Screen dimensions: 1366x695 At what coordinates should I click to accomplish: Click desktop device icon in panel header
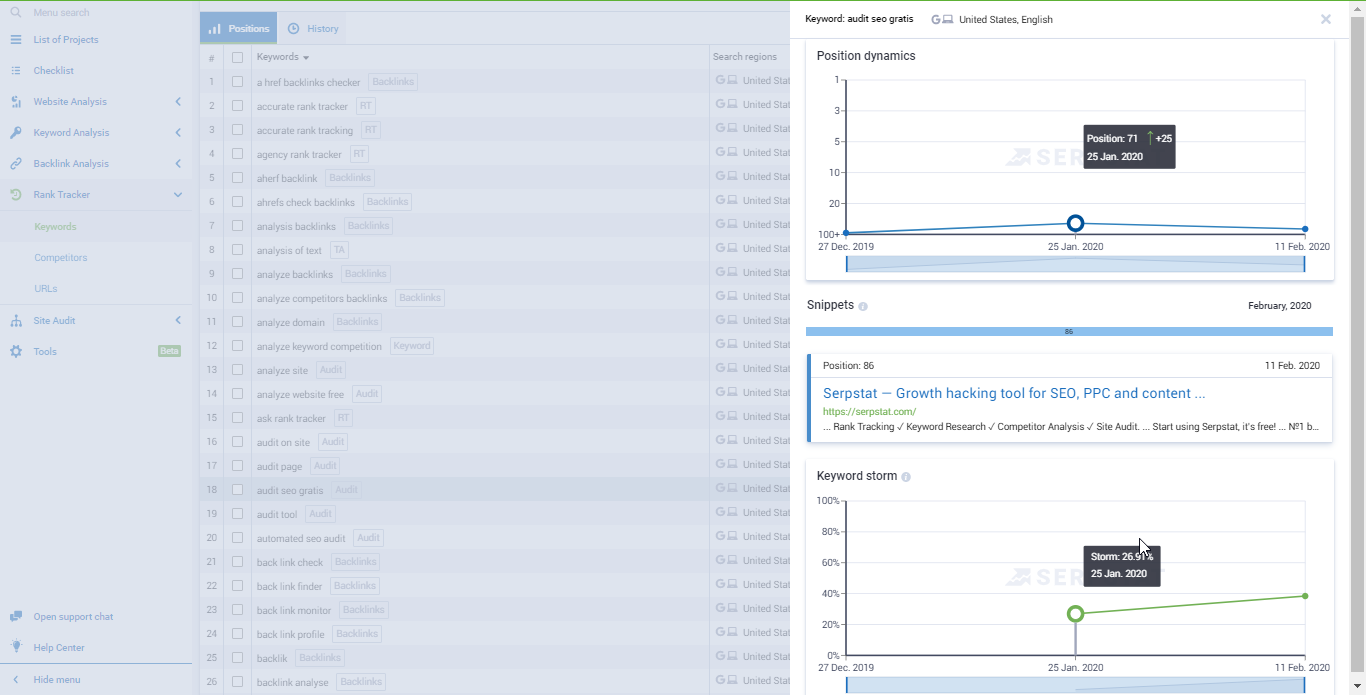(948, 19)
